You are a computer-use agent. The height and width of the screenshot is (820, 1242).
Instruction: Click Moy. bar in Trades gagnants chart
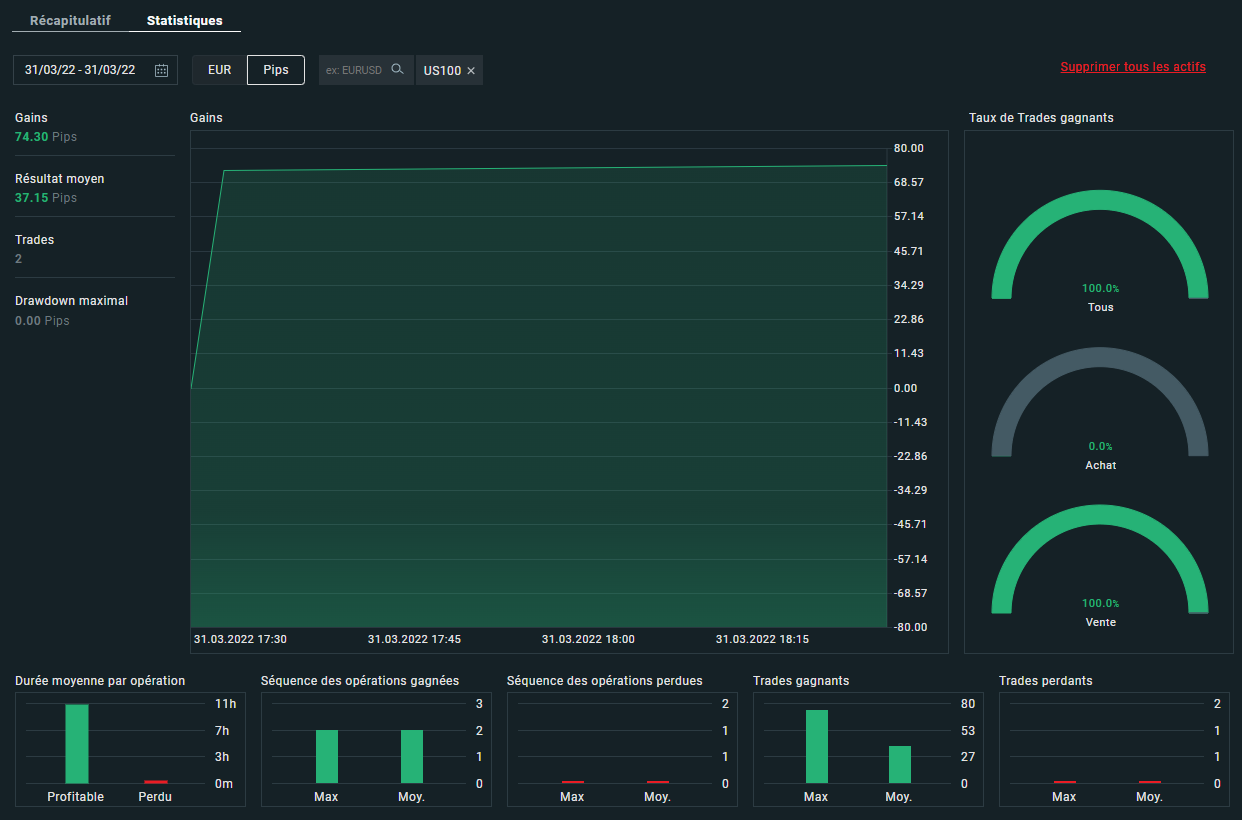click(x=900, y=764)
